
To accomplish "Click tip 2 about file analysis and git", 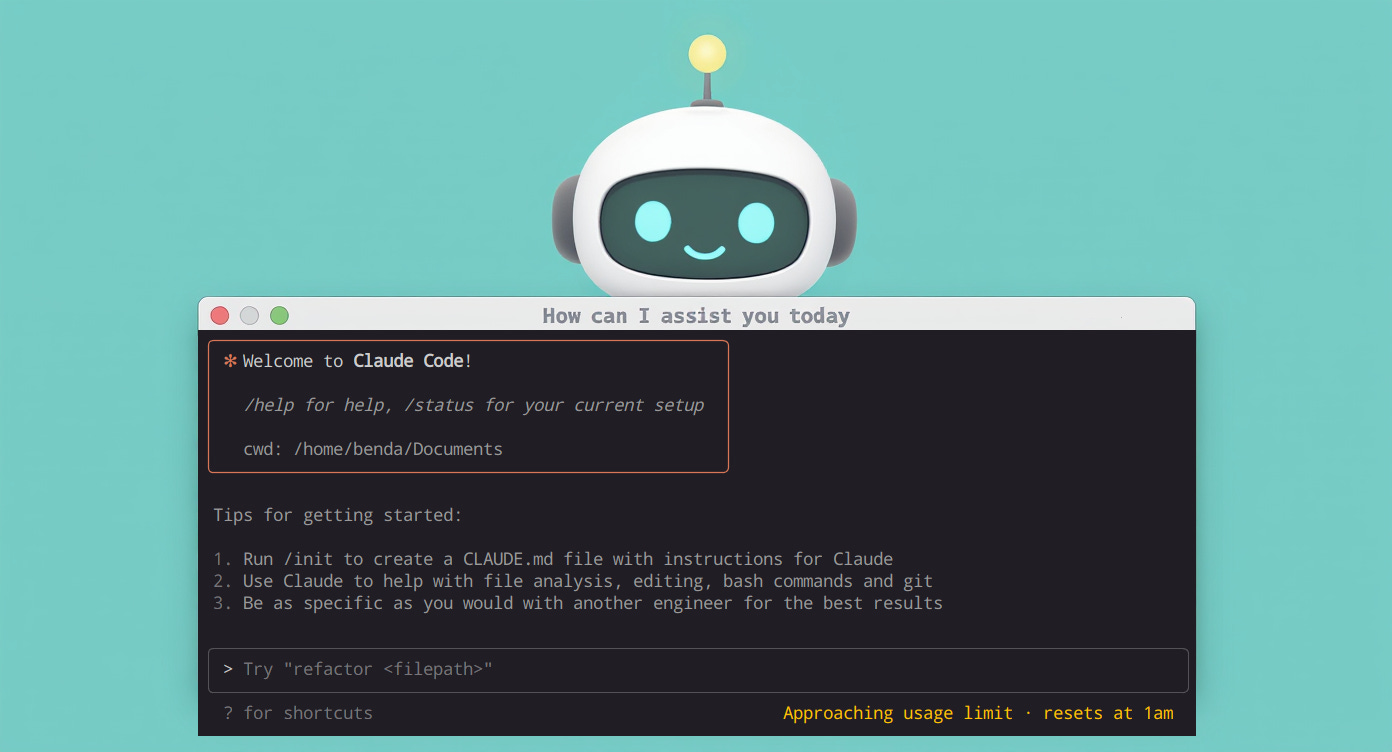I will tap(573, 581).
